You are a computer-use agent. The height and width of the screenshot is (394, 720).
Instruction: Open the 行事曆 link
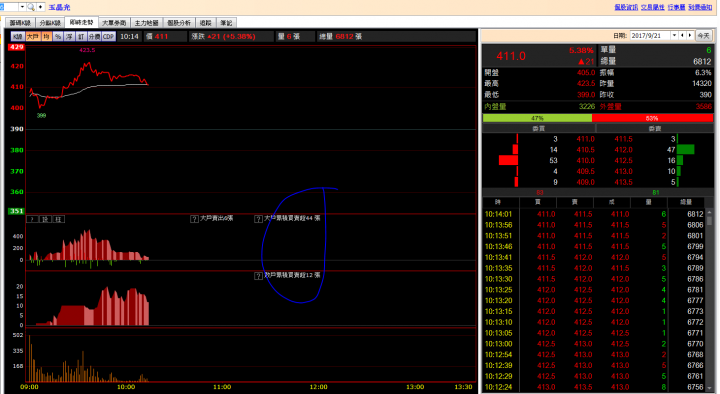(676, 7)
